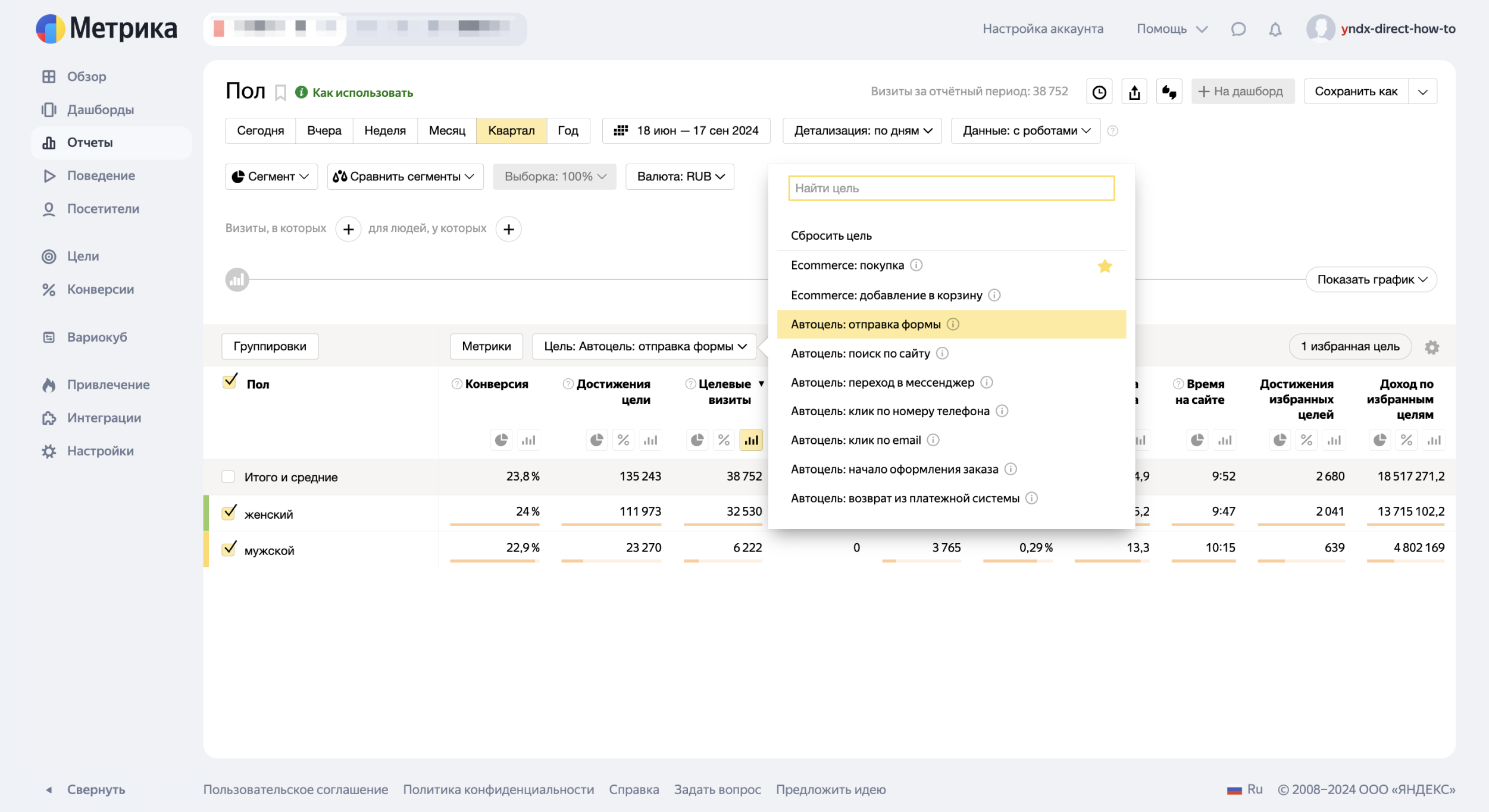The image size is (1489, 812).
Task: Choose Ecommerce: добавление в корзину
Action: (951, 295)
